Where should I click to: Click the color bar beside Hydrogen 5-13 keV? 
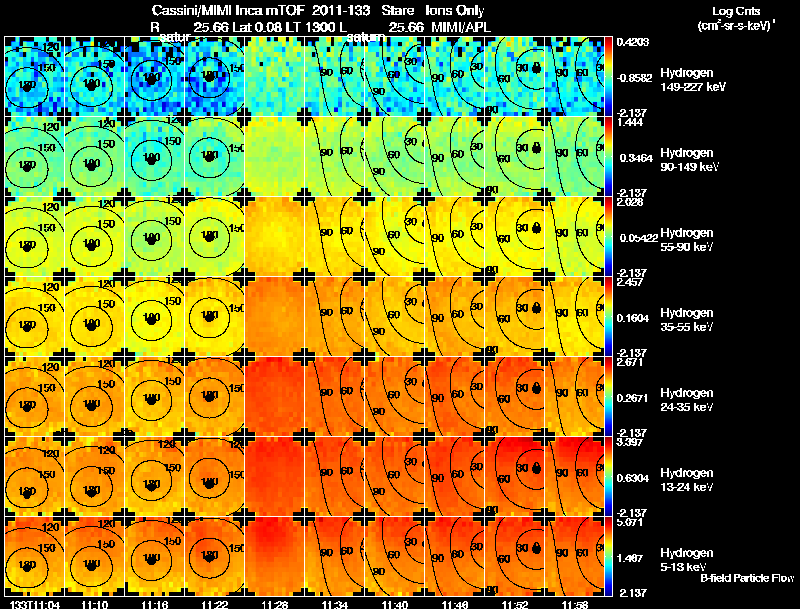[x=608, y=556]
